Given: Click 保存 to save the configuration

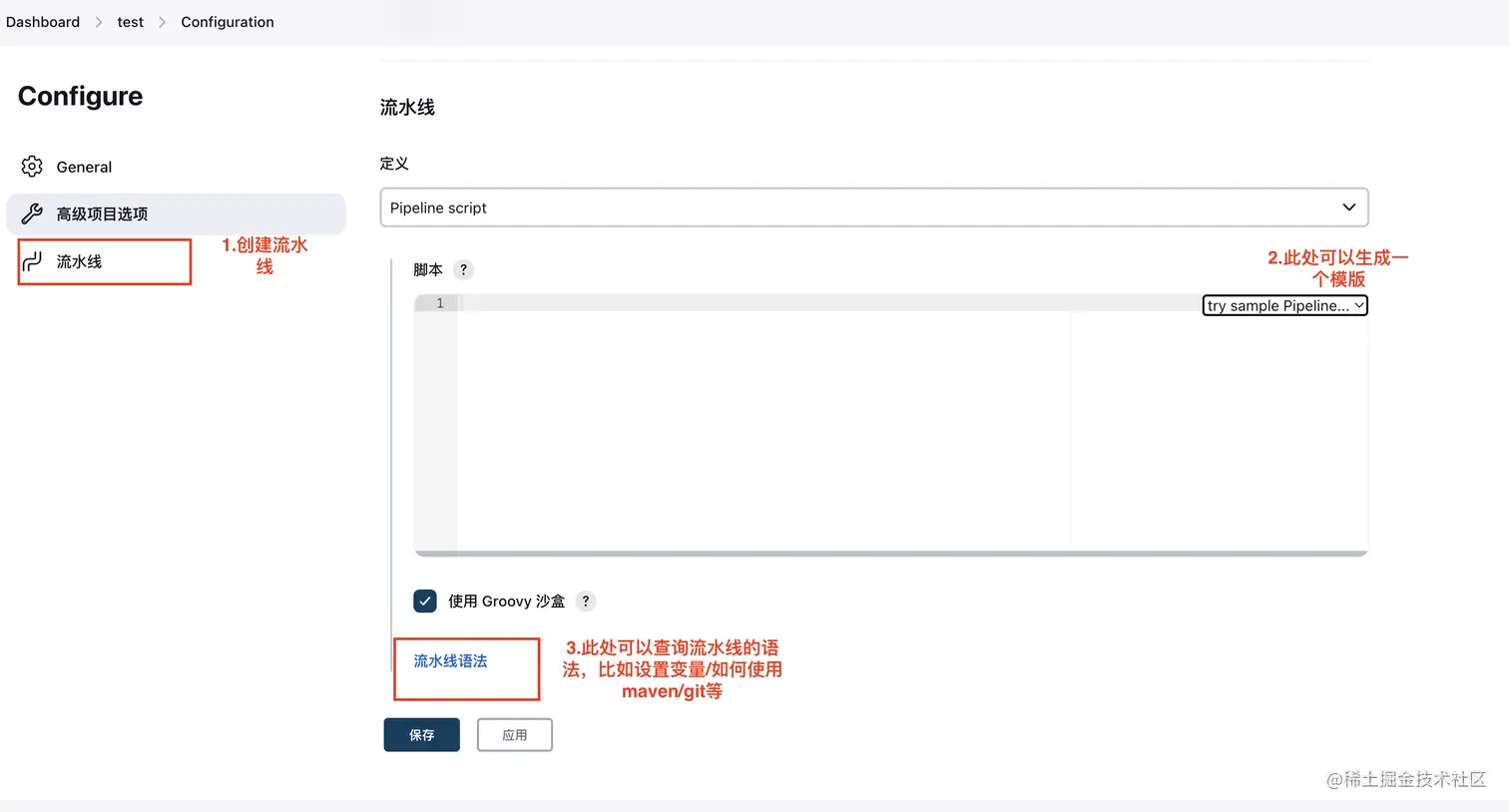Looking at the screenshot, I should (421, 734).
